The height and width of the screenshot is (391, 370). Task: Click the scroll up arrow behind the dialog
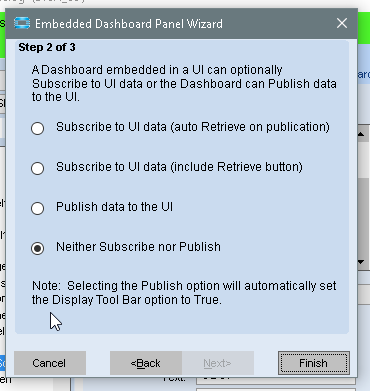pos(362,134)
